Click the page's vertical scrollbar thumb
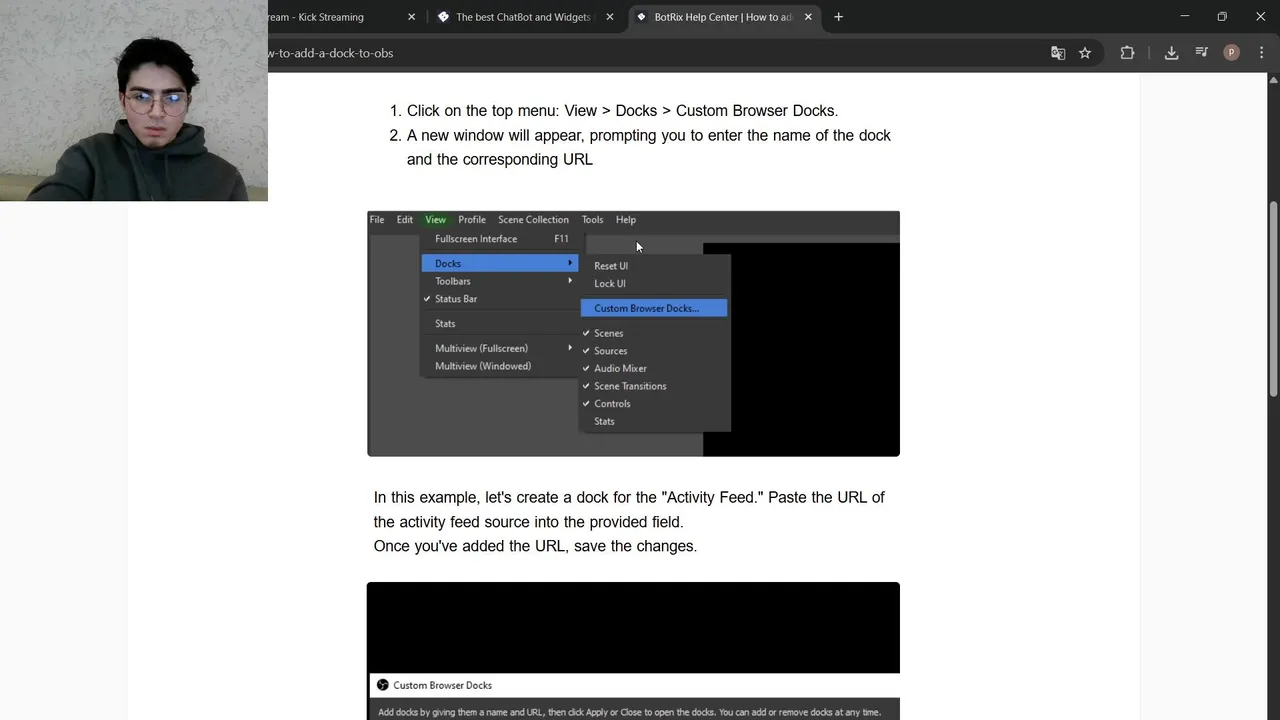This screenshot has width=1280, height=720. click(1273, 298)
